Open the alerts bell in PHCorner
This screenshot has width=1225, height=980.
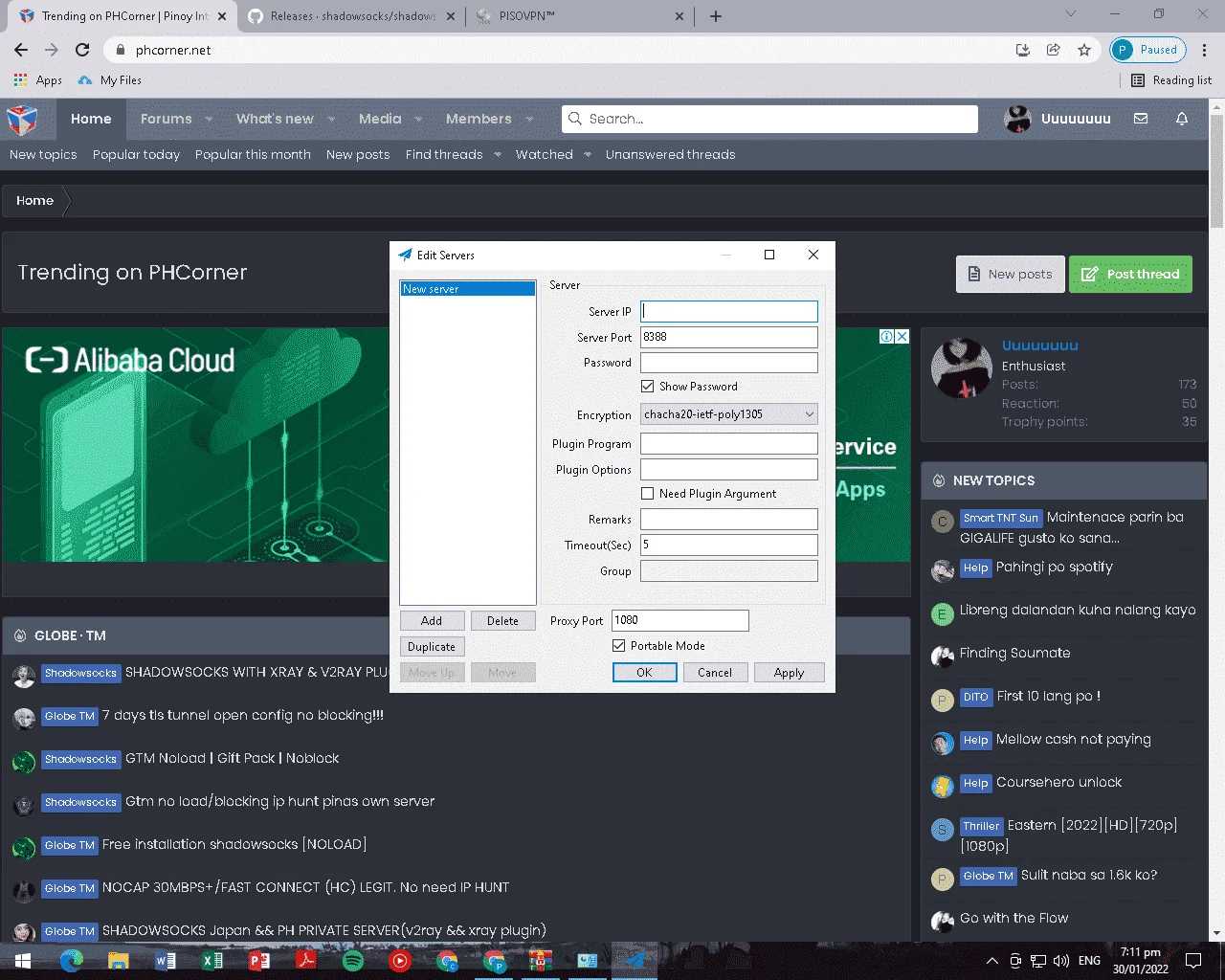click(1182, 119)
